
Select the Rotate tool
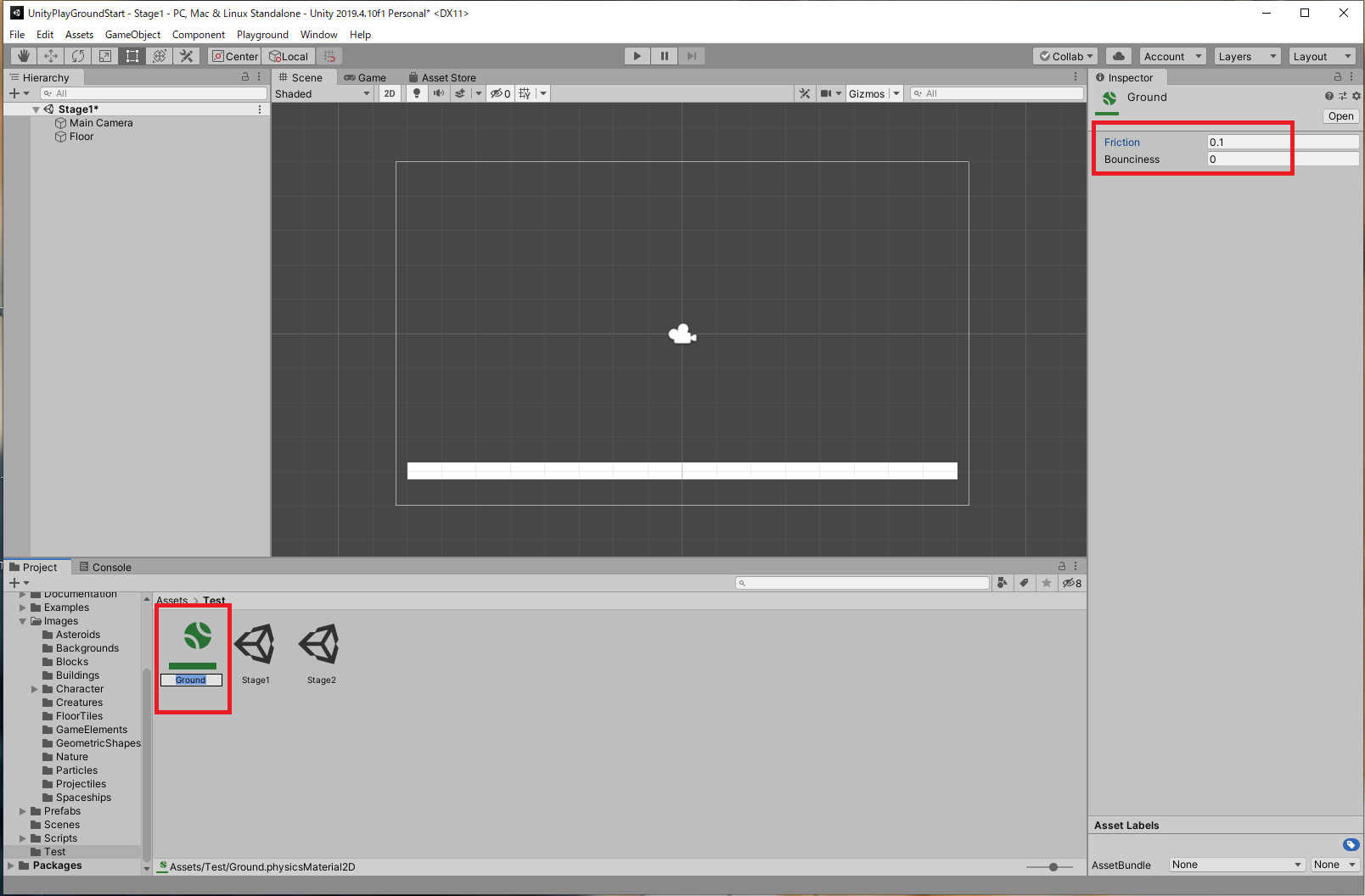78,56
